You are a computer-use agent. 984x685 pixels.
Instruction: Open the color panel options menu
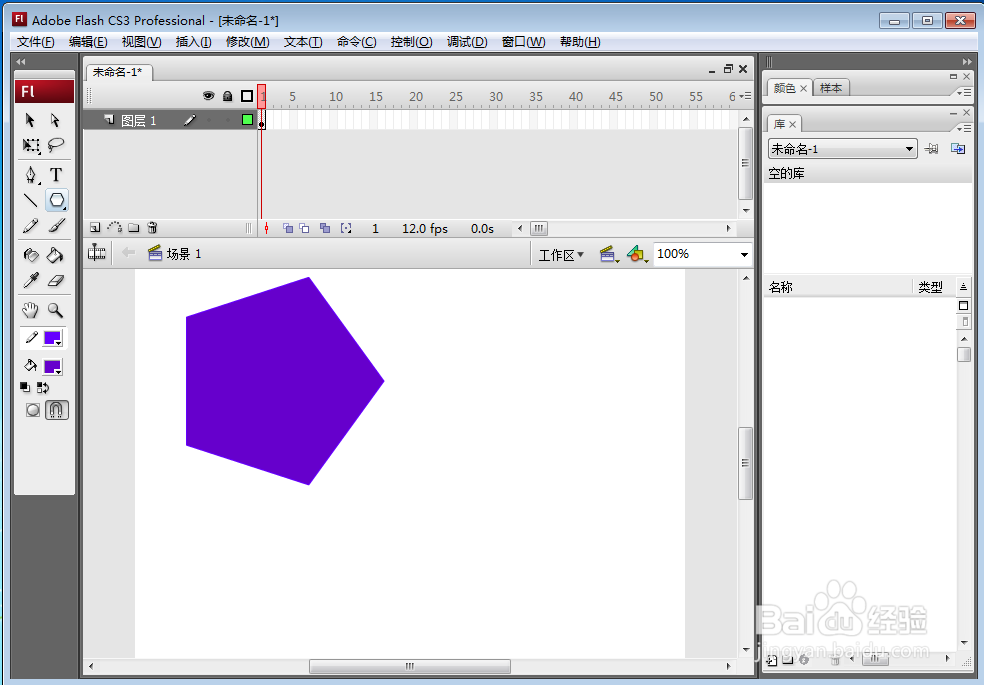click(x=964, y=92)
